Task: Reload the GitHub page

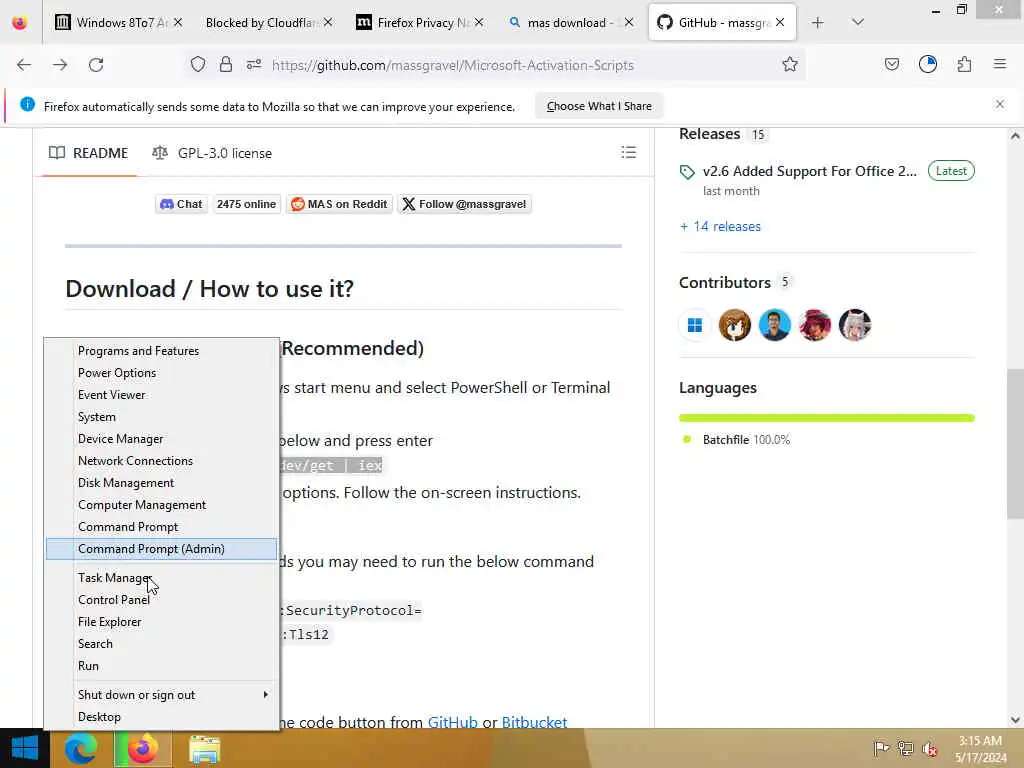Action: click(96, 65)
